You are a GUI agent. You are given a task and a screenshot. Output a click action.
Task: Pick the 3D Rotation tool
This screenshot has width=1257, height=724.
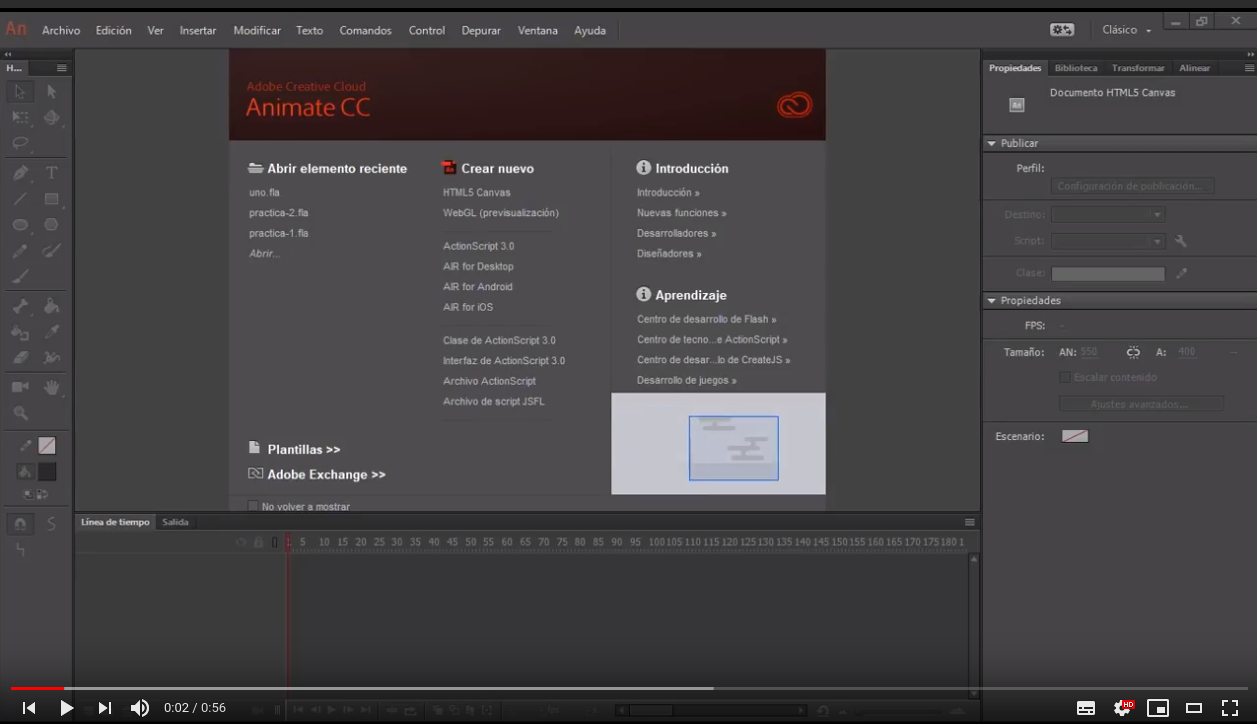click(51, 117)
